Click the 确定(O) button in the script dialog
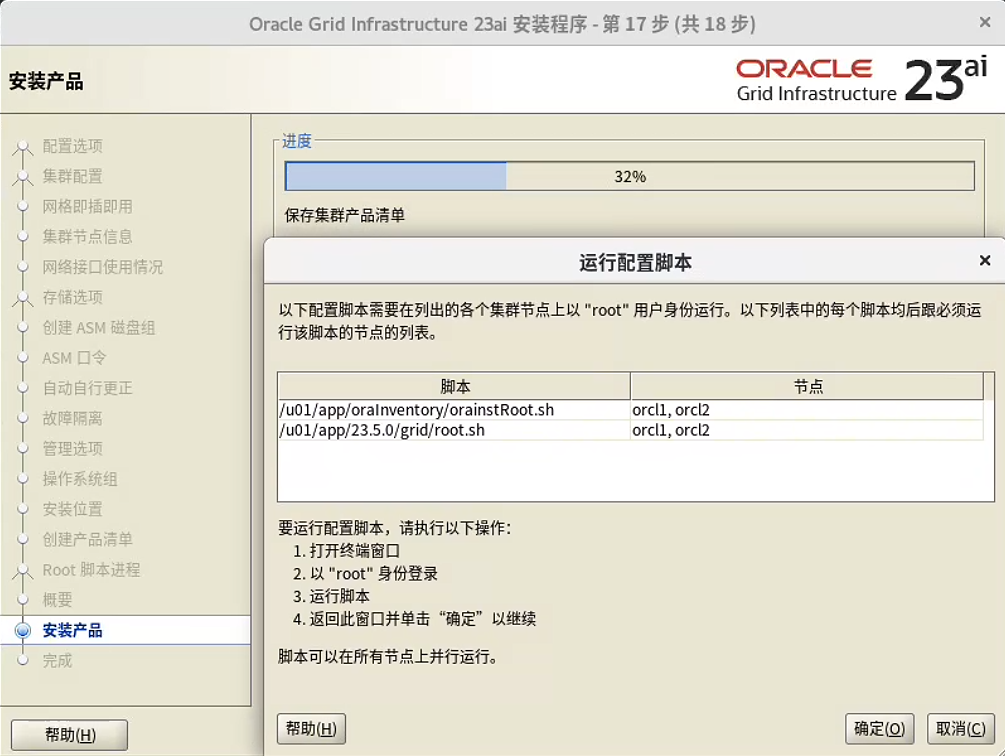The width and height of the screenshot is (1005, 756). 881,728
